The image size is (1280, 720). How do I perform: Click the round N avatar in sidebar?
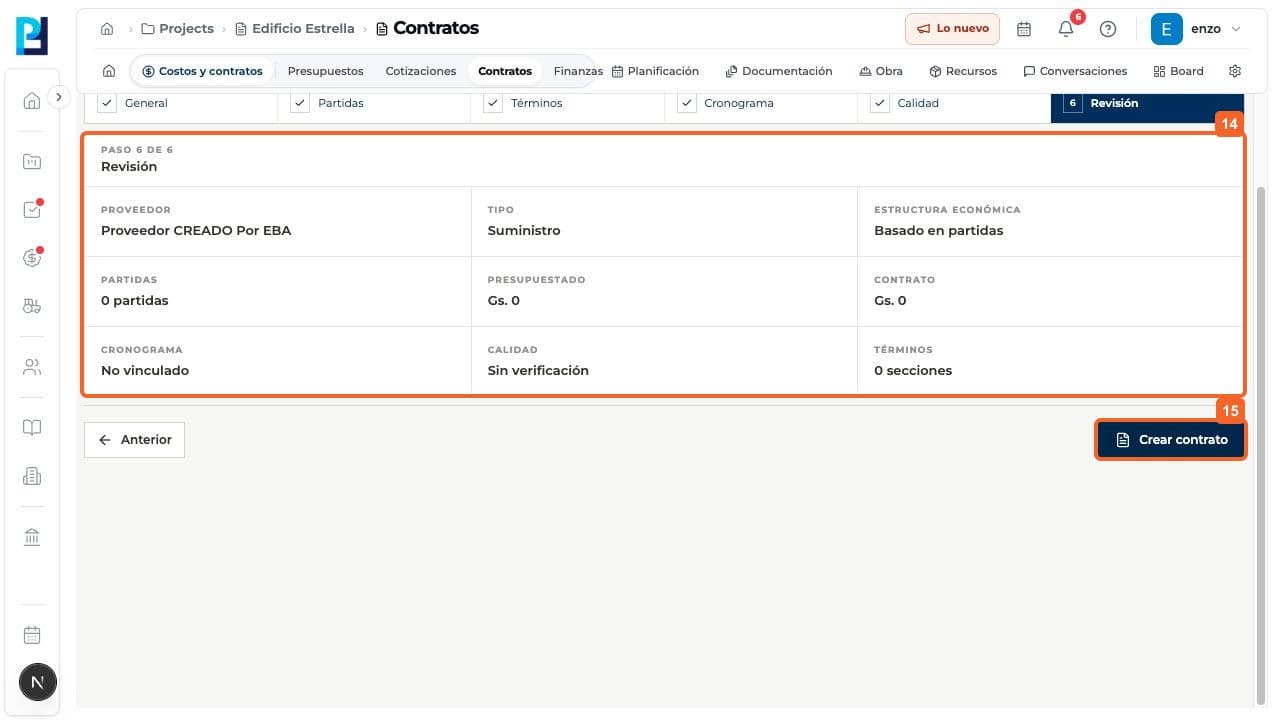click(38, 683)
